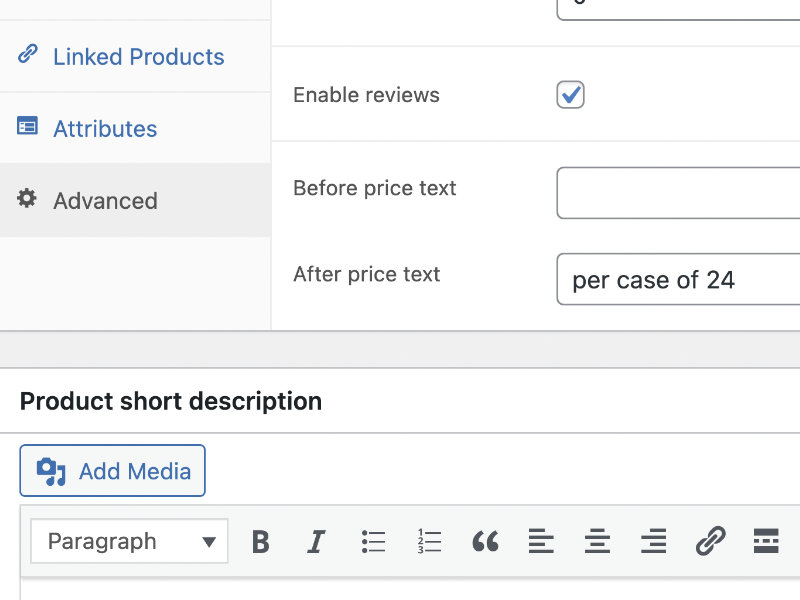Center align the text
This screenshot has height=600, width=800.
[x=597, y=541]
